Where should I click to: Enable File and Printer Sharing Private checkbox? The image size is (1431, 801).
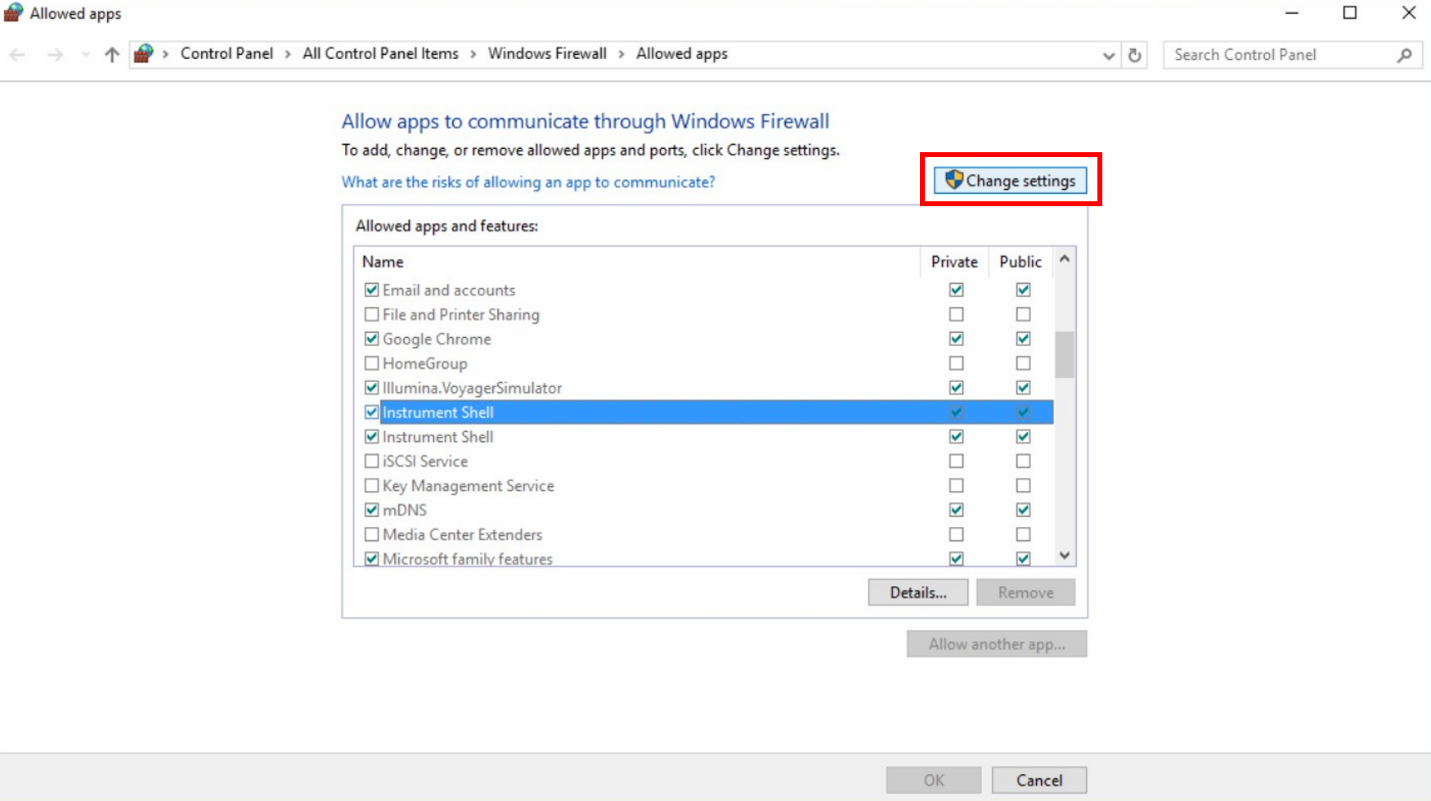956,315
